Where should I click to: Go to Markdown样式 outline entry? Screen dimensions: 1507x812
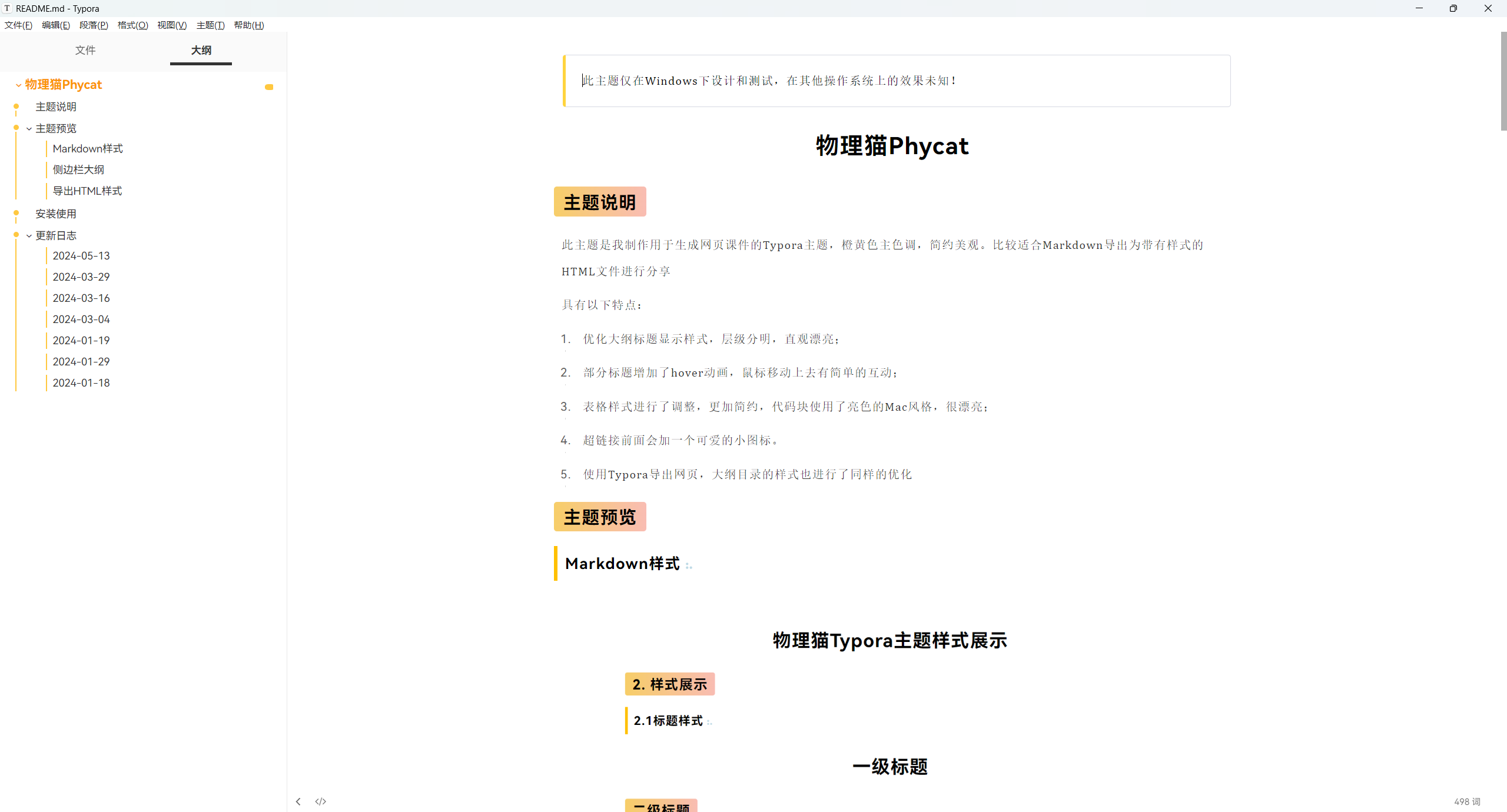(x=88, y=149)
